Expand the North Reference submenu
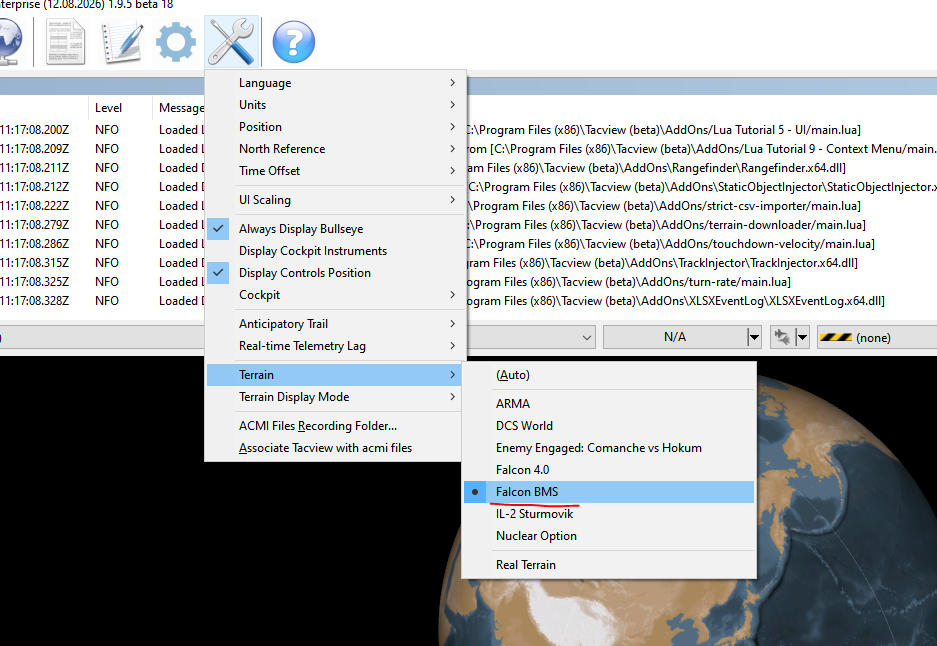 (335, 149)
